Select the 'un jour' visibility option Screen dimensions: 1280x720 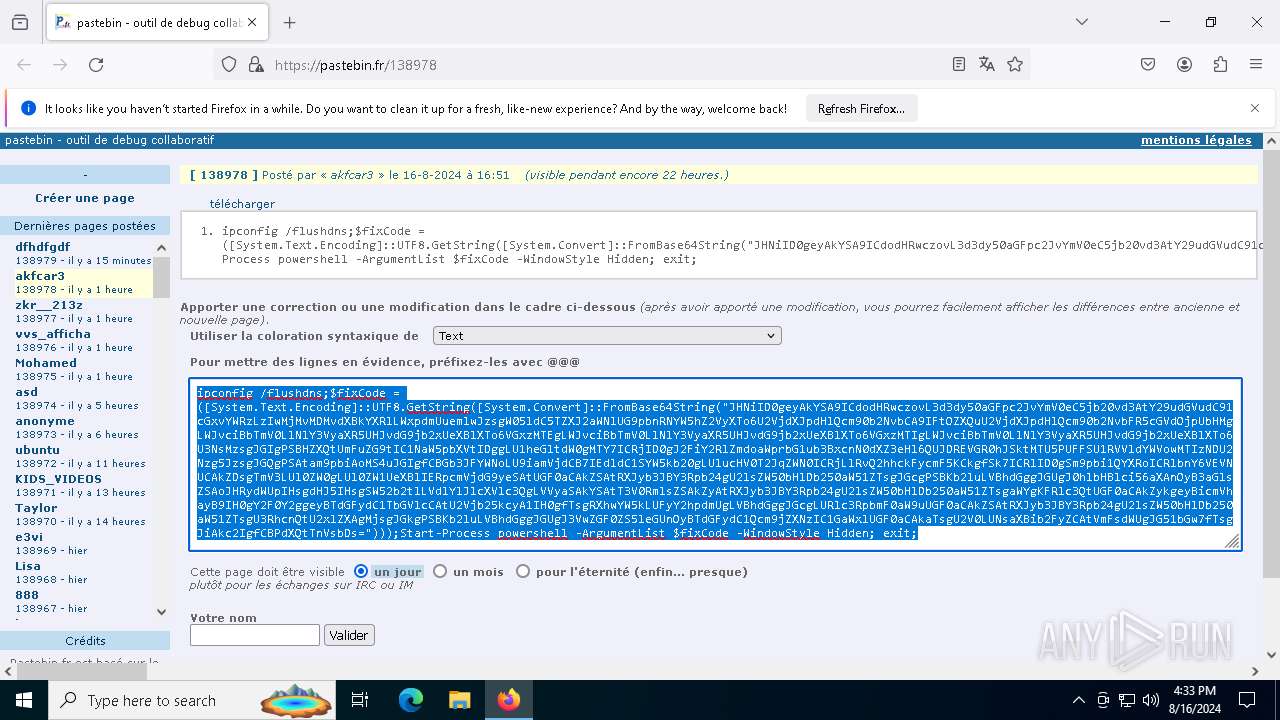[x=362, y=572]
